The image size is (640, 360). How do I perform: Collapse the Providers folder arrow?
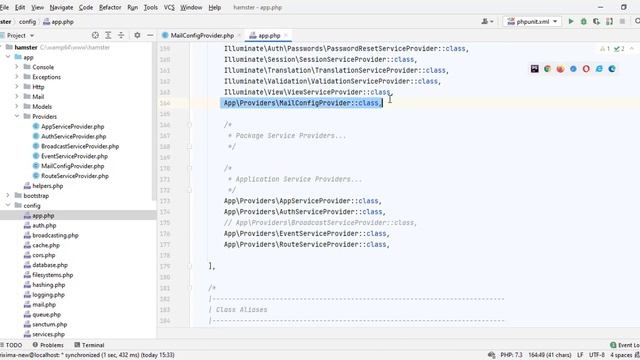pyautogui.click(x=17, y=116)
